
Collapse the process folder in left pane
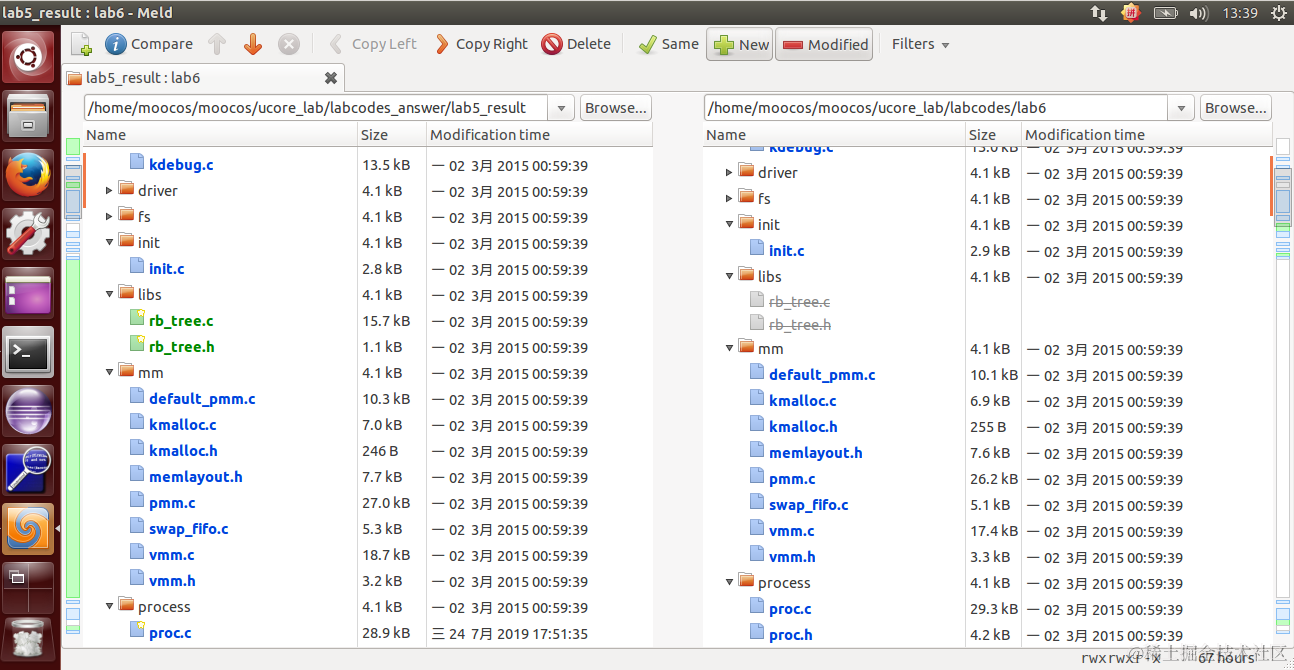(109, 606)
